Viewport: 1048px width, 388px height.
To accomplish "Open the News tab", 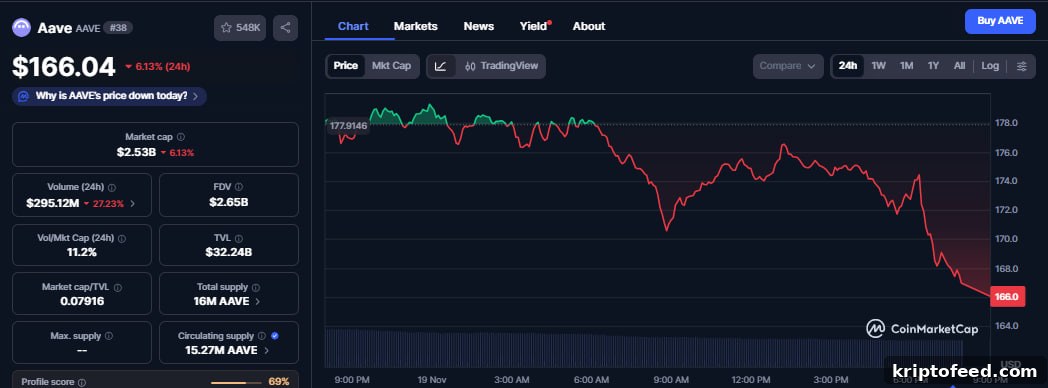I will [479, 26].
